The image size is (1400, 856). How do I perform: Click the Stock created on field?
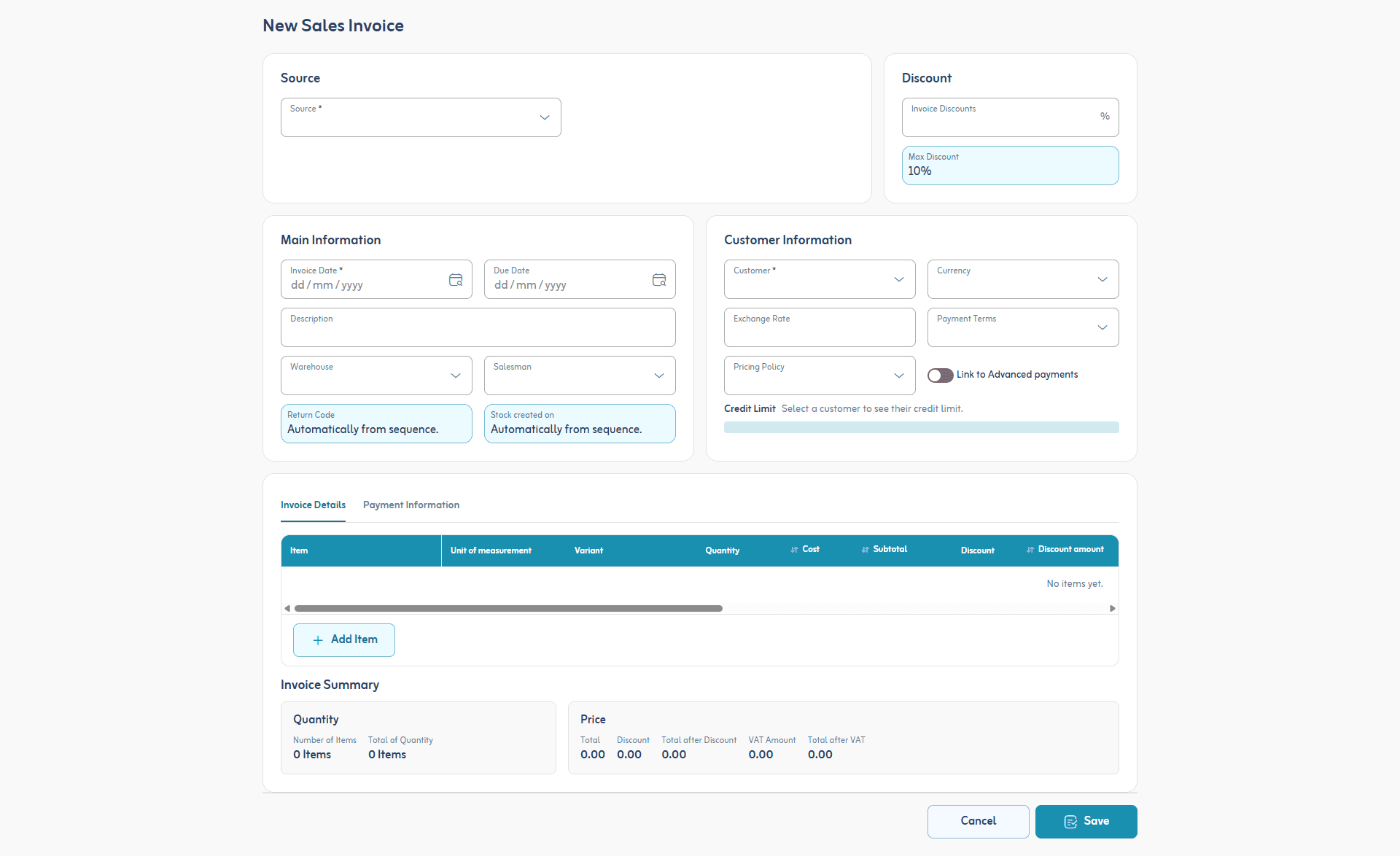pyautogui.click(x=580, y=424)
